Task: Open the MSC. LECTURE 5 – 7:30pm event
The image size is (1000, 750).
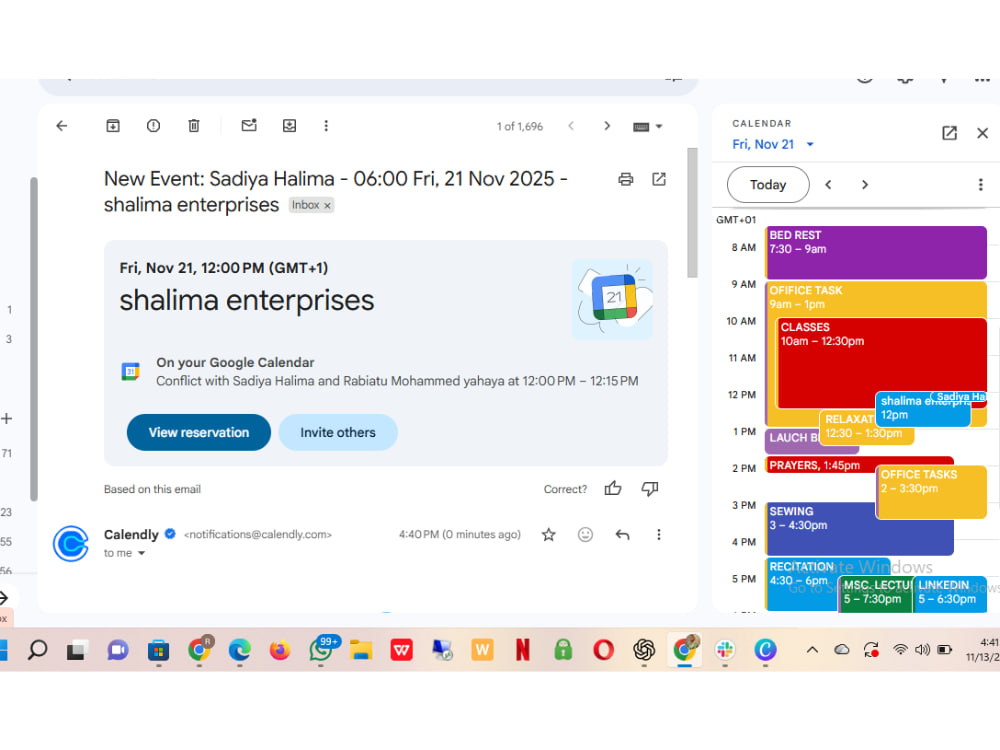Action: pyautogui.click(x=876, y=593)
